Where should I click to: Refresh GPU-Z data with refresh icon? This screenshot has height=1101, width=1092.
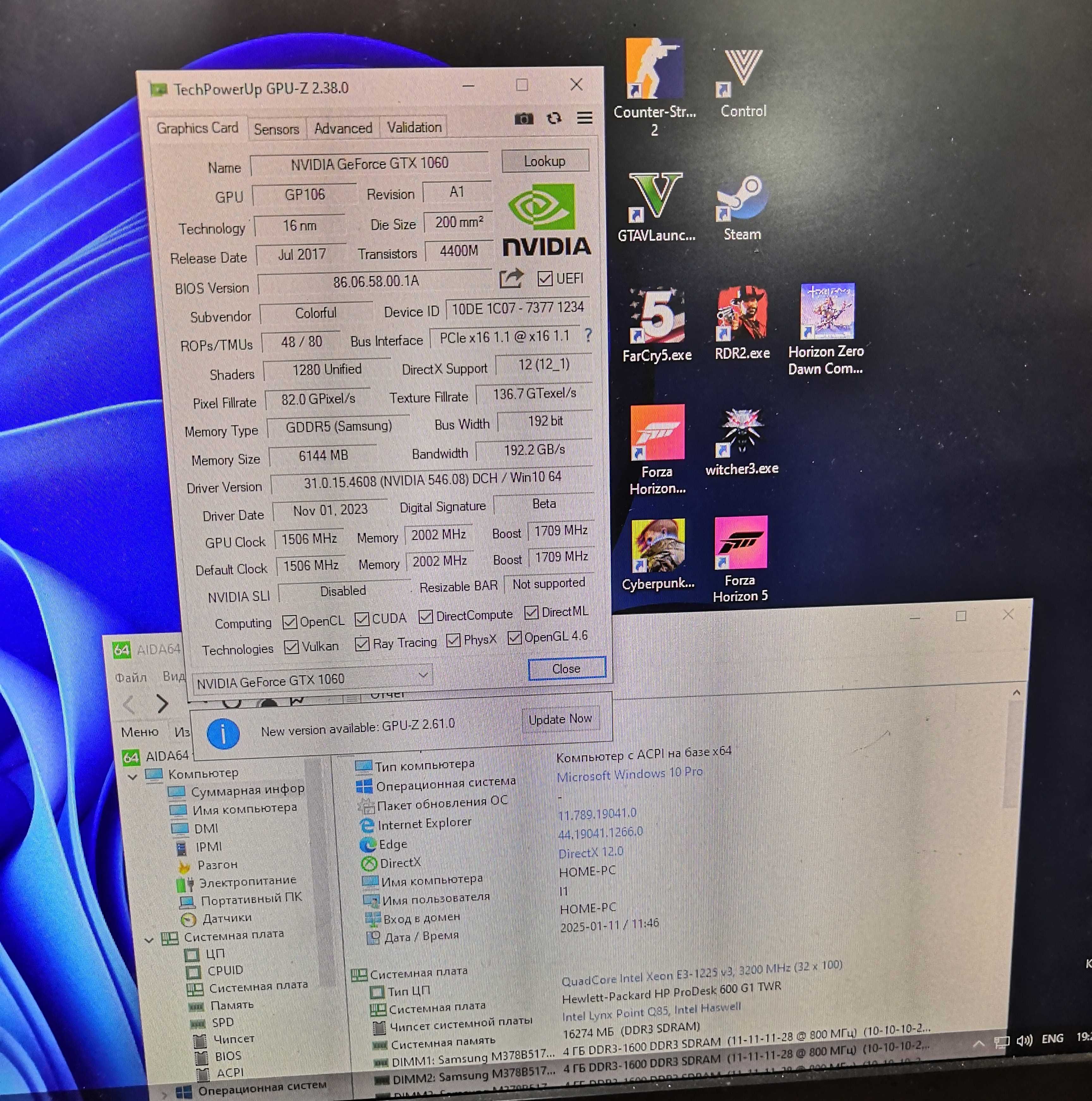tap(554, 118)
